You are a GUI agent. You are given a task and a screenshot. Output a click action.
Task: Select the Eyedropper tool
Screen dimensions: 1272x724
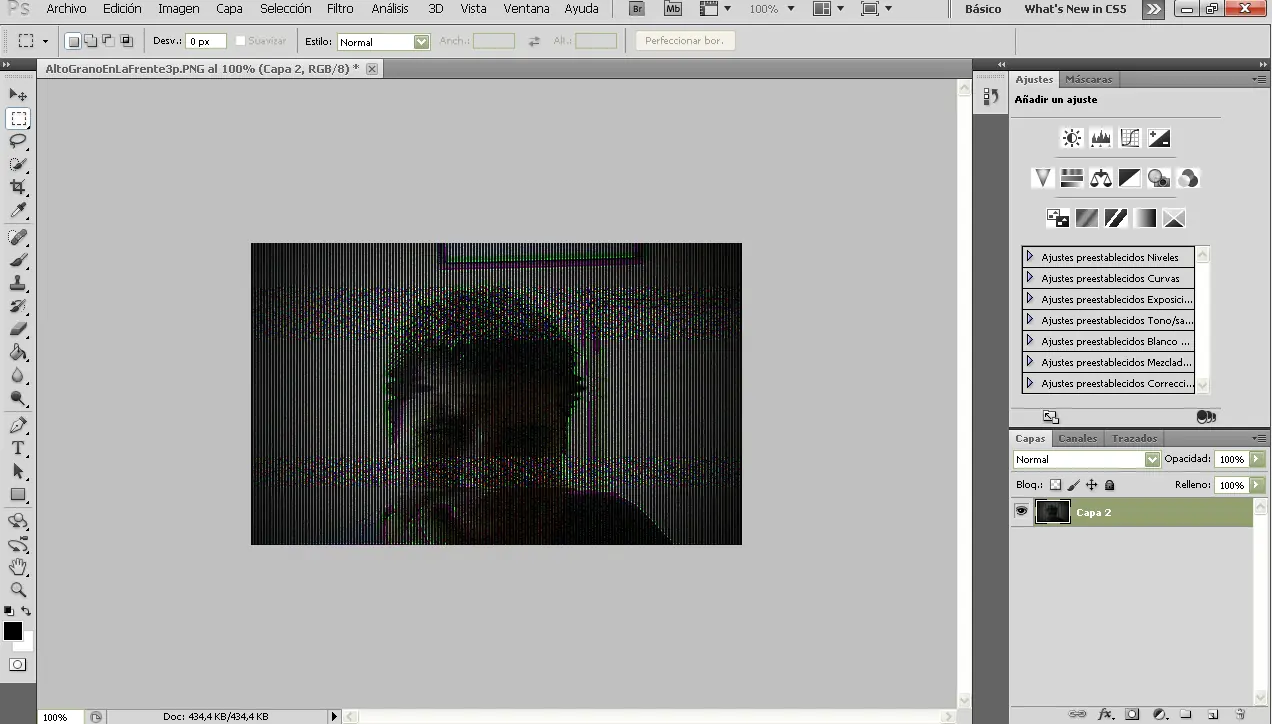18,210
